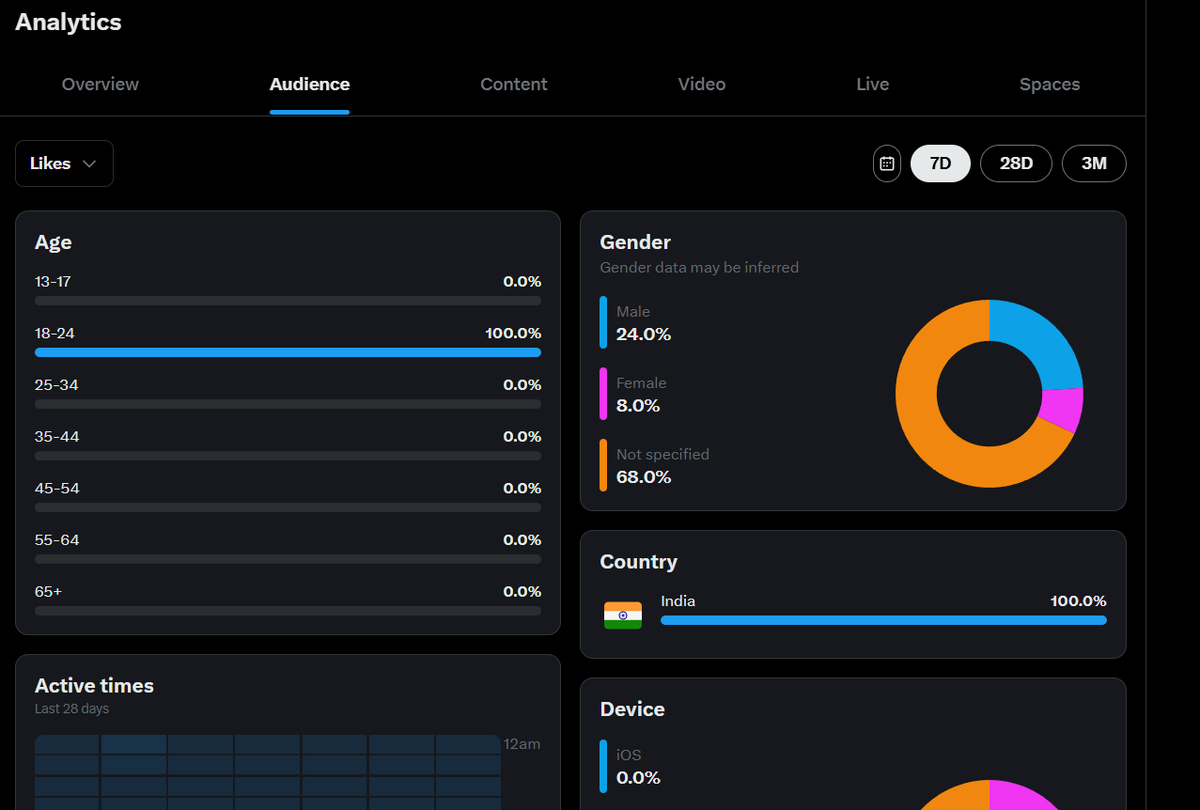Click the 18-24 100.0% value
This screenshot has width=1200, height=810.
click(x=513, y=333)
